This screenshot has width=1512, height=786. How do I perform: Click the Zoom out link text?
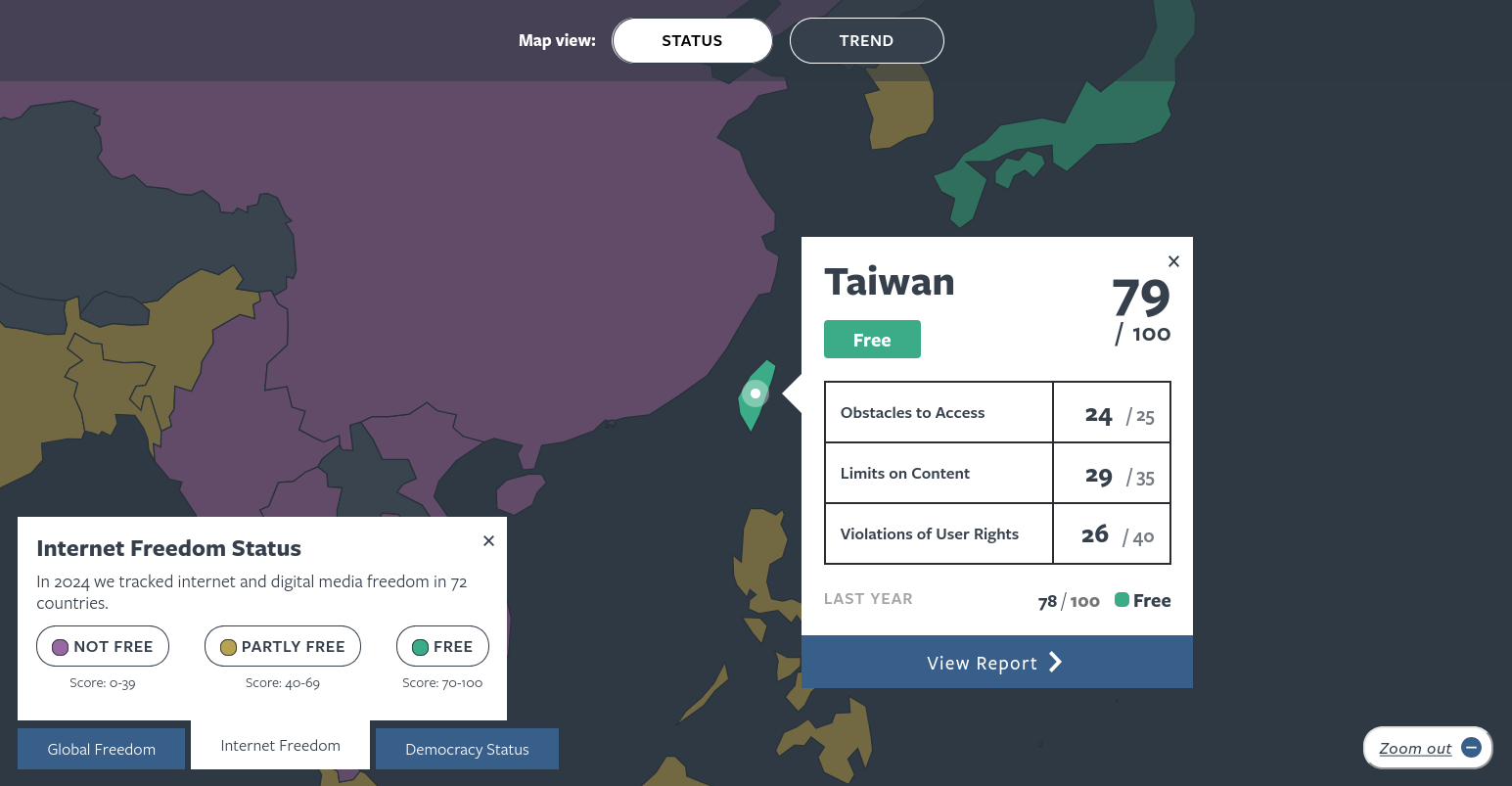(x=1414, y=749)
